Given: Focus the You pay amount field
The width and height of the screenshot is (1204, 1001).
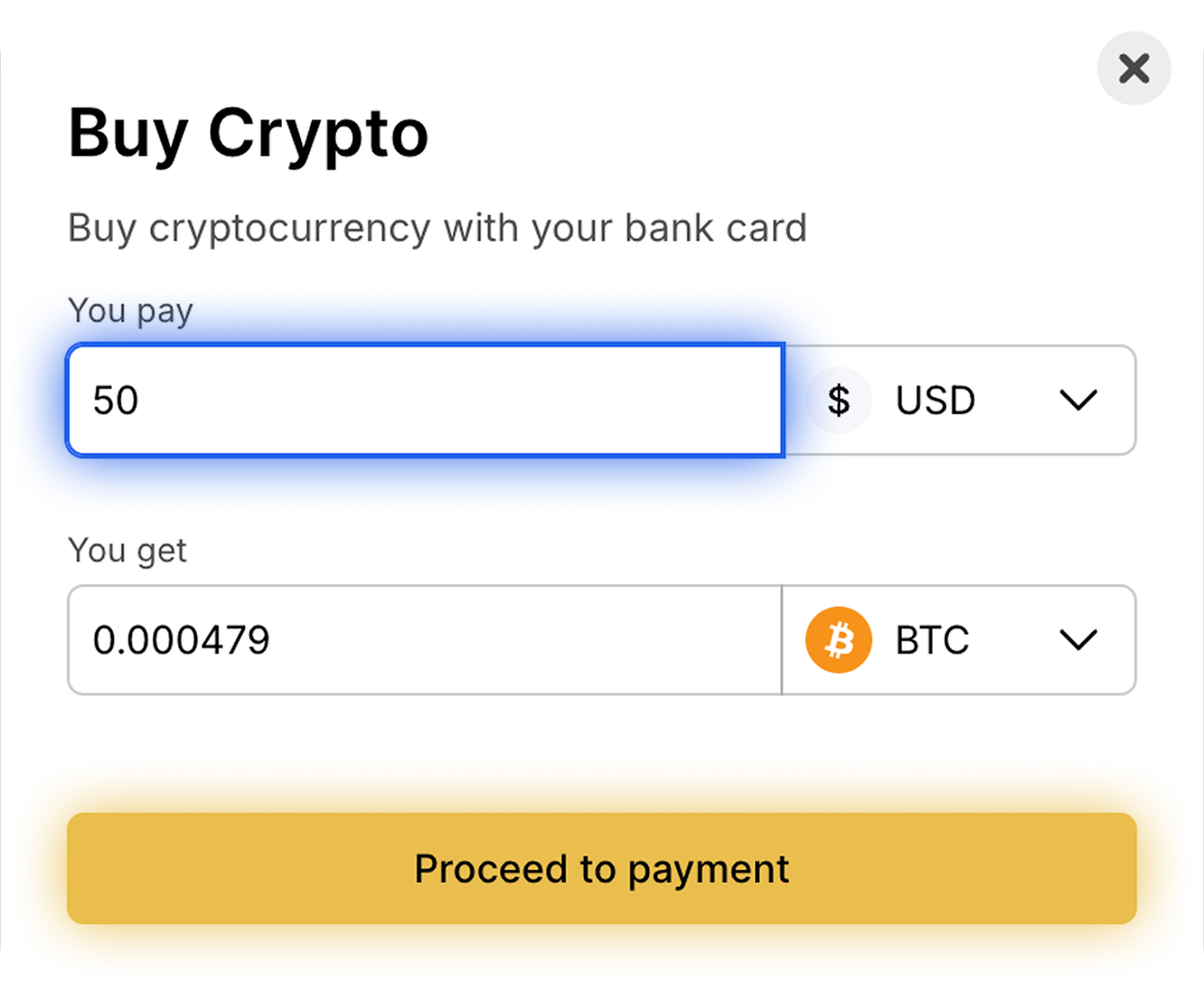Looking at the screenshot, I should (425, 400).
